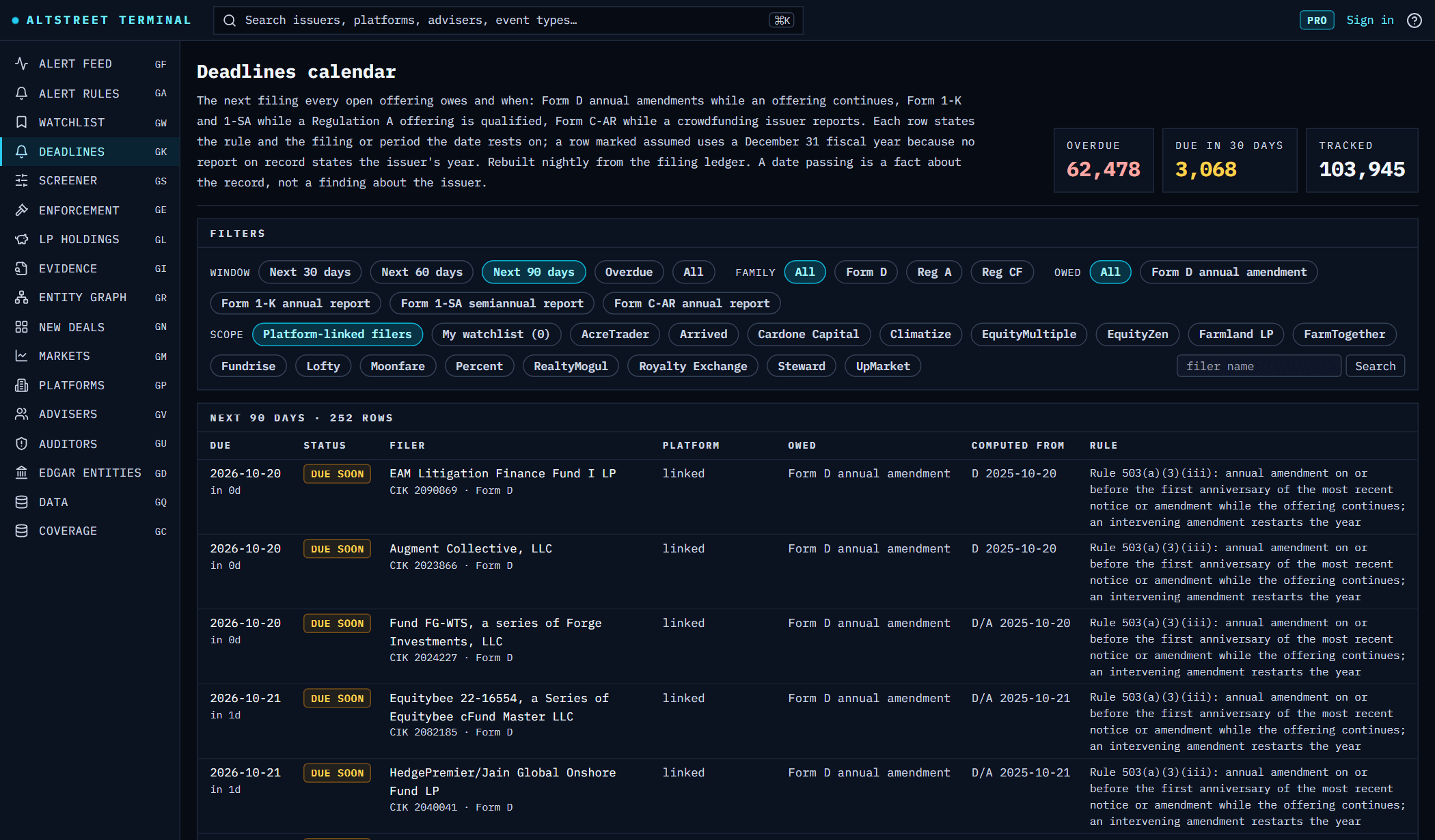The image size is (1435, 840).
Task: Click the Platforms newspaper icon
Action: 21,385
